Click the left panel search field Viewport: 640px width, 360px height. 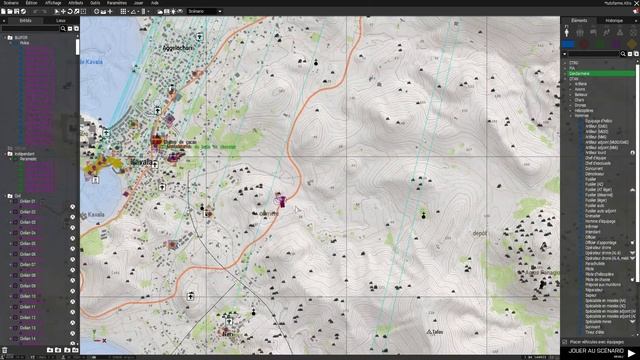pos(30,29)
